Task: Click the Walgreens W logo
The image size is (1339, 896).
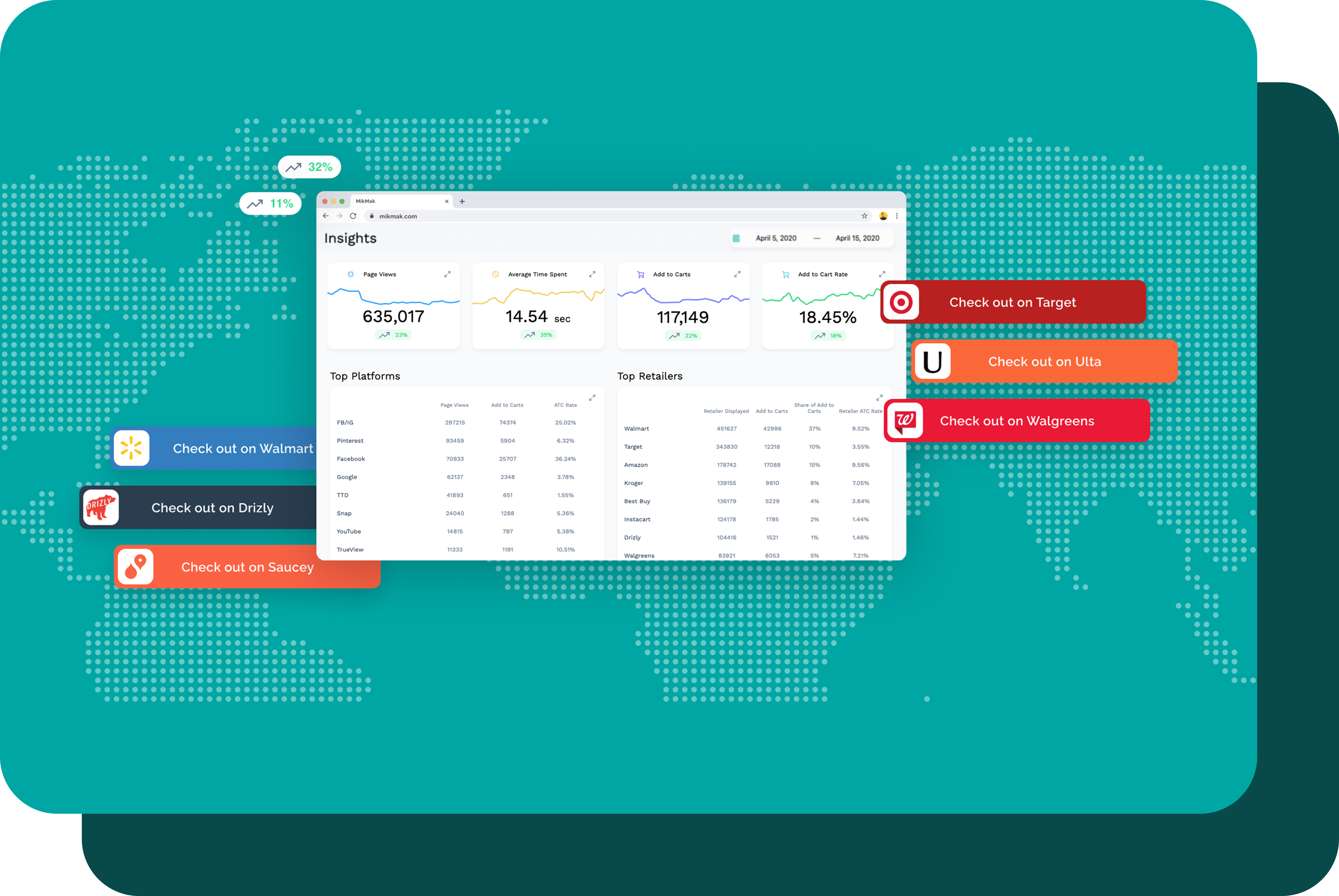Action: [x=905, y=420]
